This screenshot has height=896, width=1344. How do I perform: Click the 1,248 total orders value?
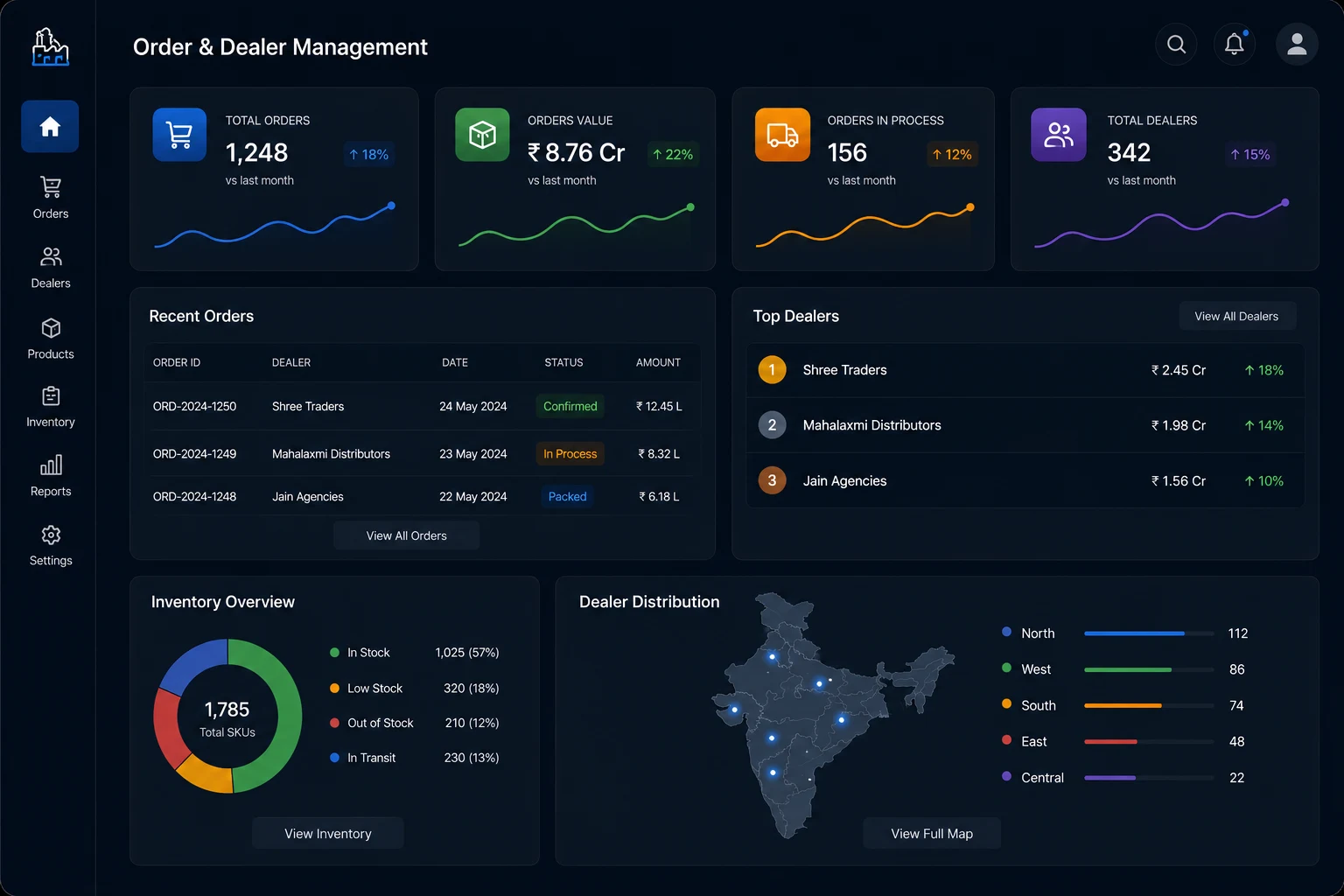pyautogui.click(x=256, y=152)
